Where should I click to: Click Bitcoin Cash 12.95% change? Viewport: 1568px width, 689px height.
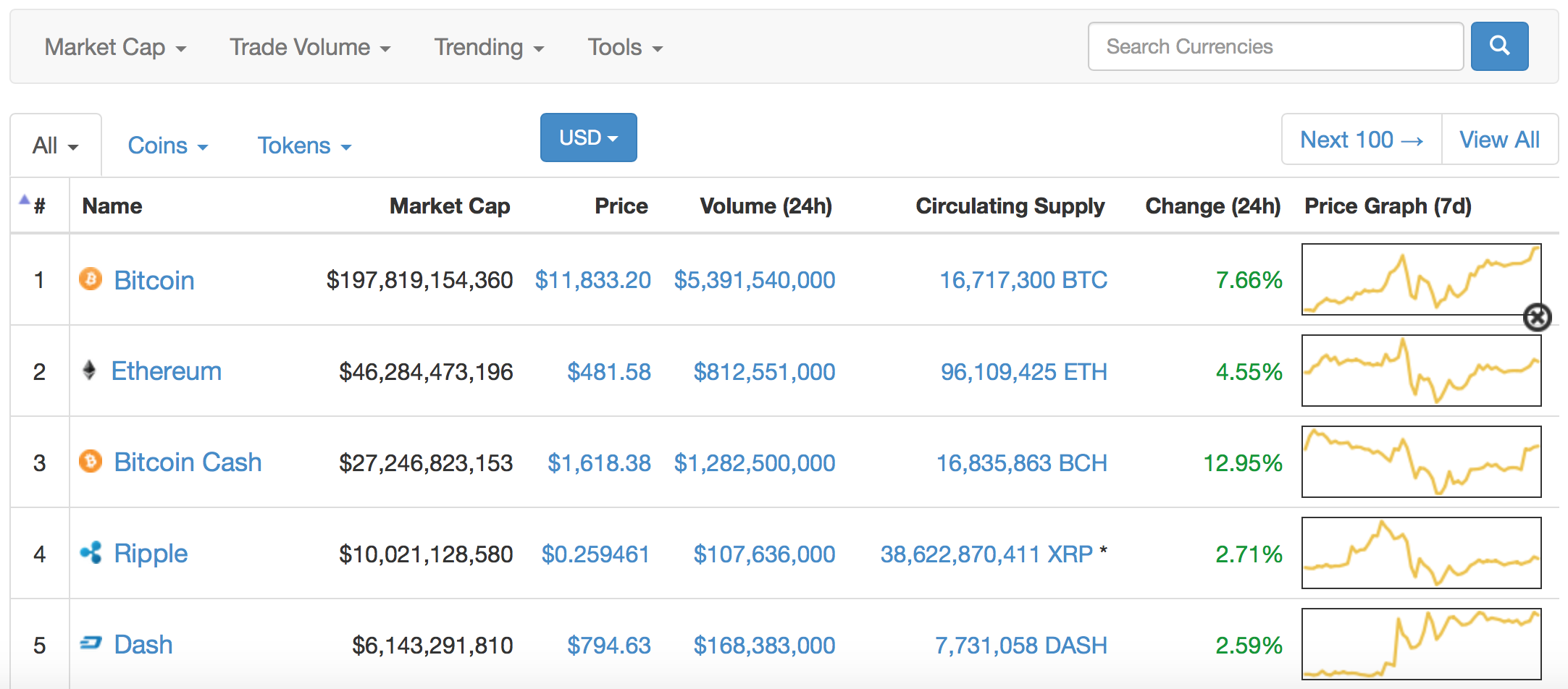point(1243,463)
